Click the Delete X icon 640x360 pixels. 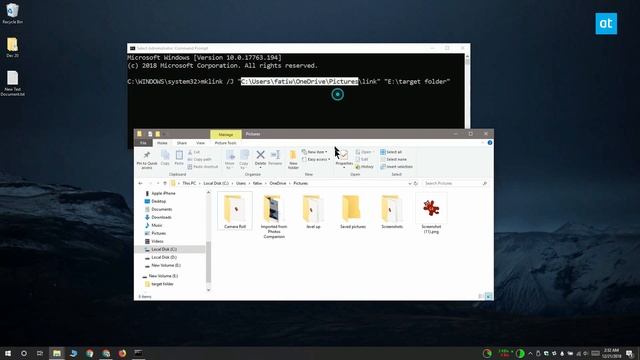pos(260,155)
